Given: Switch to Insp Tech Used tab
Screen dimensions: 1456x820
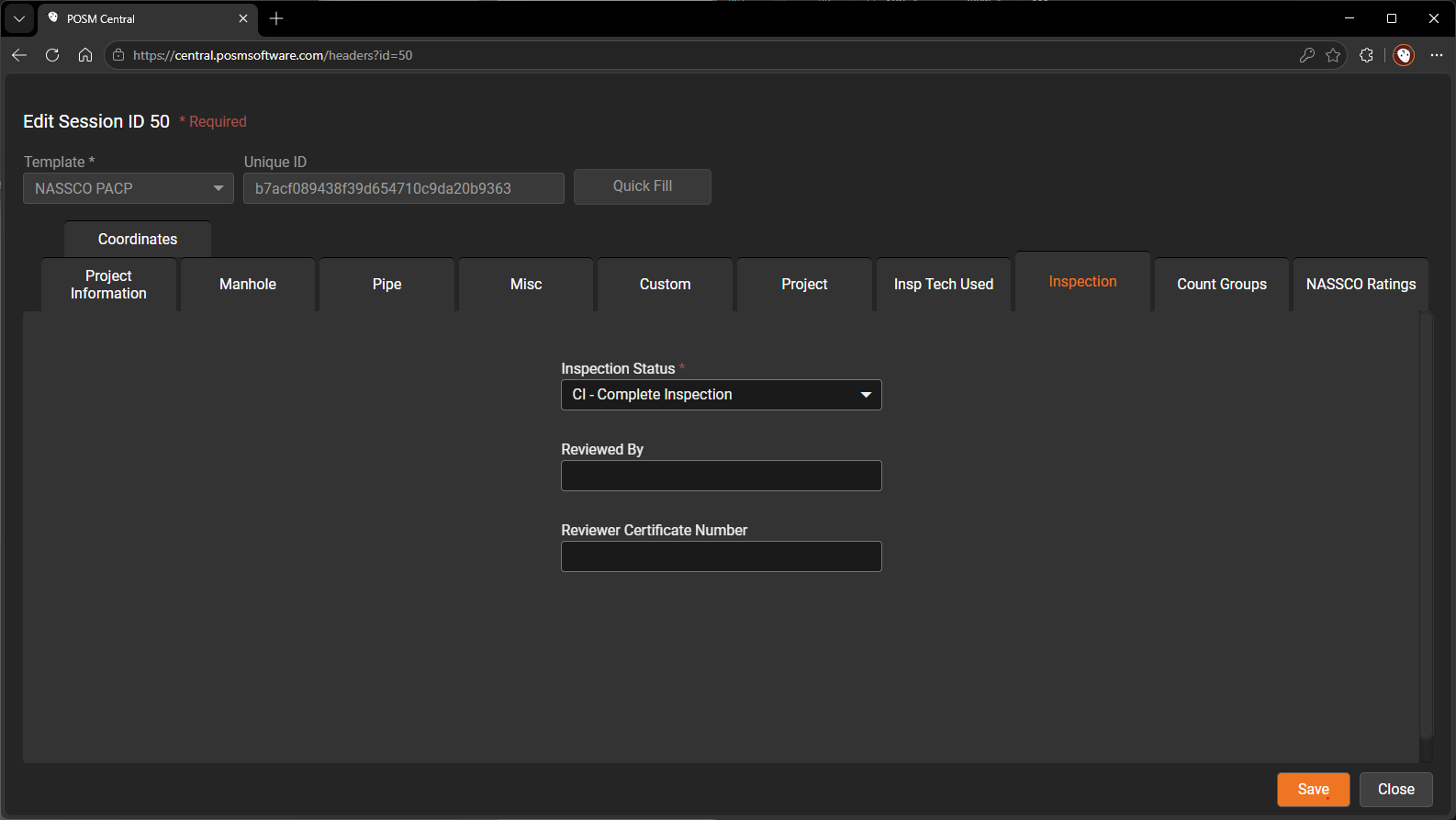Looking at the screenshot, I should (944, 285).
